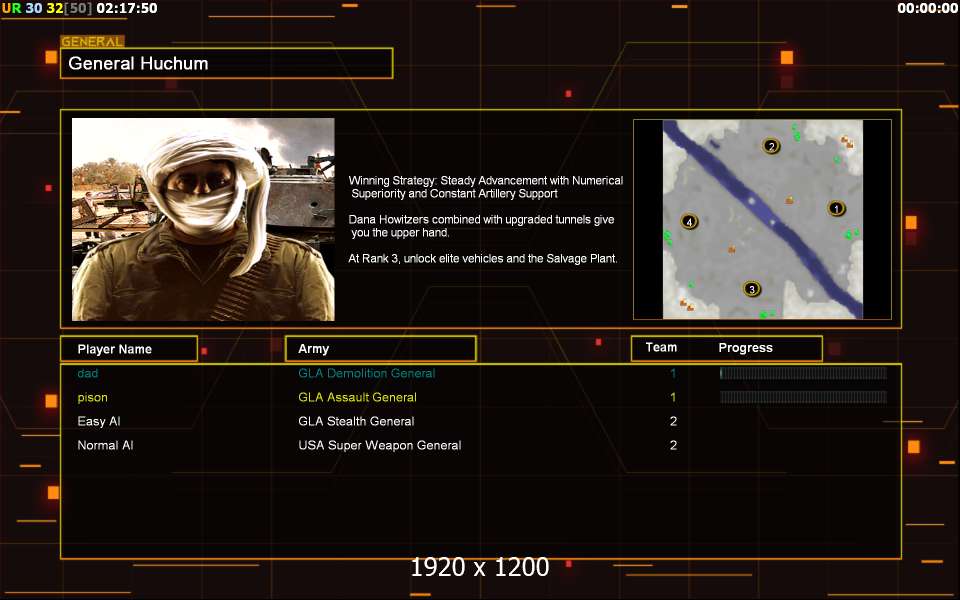Click start position marker 4 on minimap

689,222
